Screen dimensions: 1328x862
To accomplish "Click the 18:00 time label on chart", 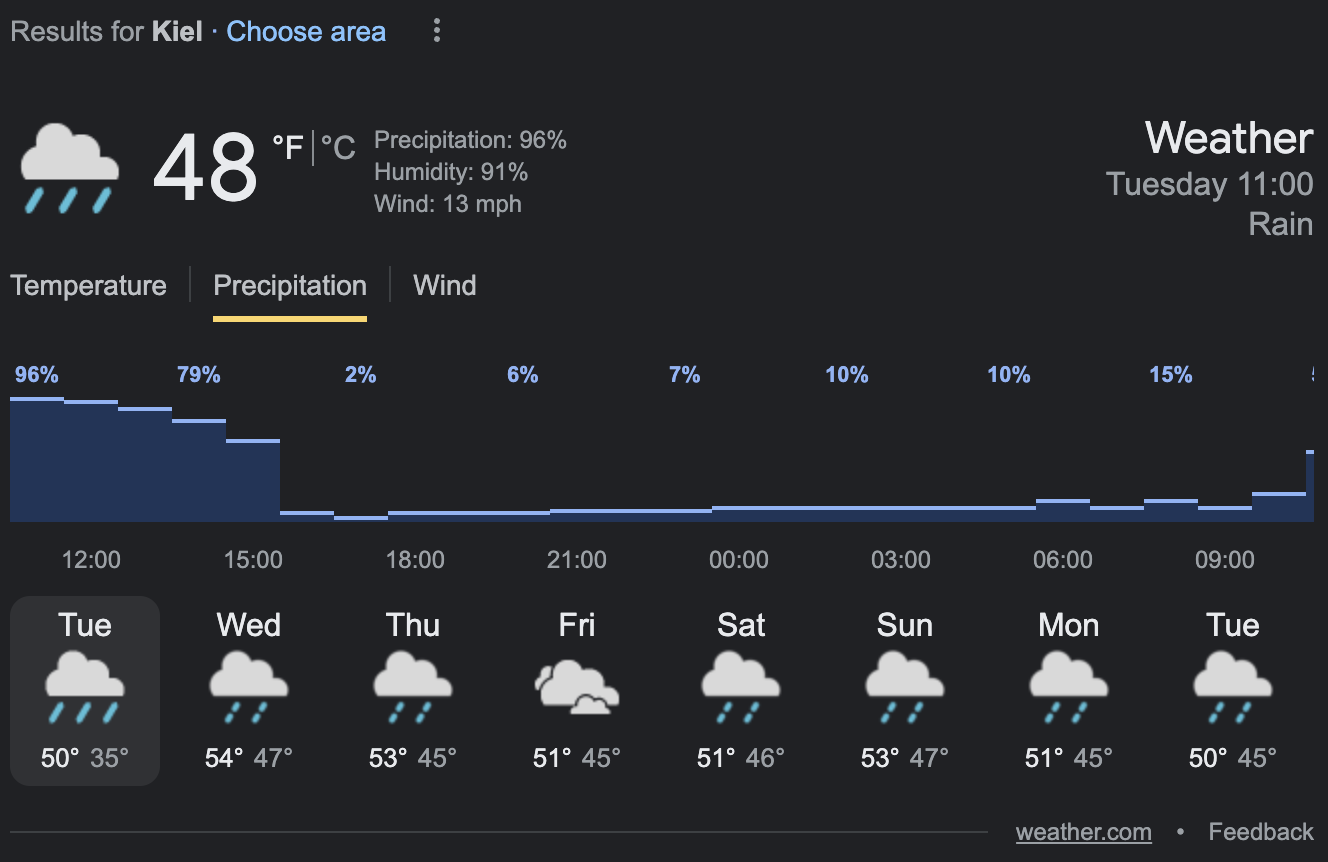I will pos(415,560).
